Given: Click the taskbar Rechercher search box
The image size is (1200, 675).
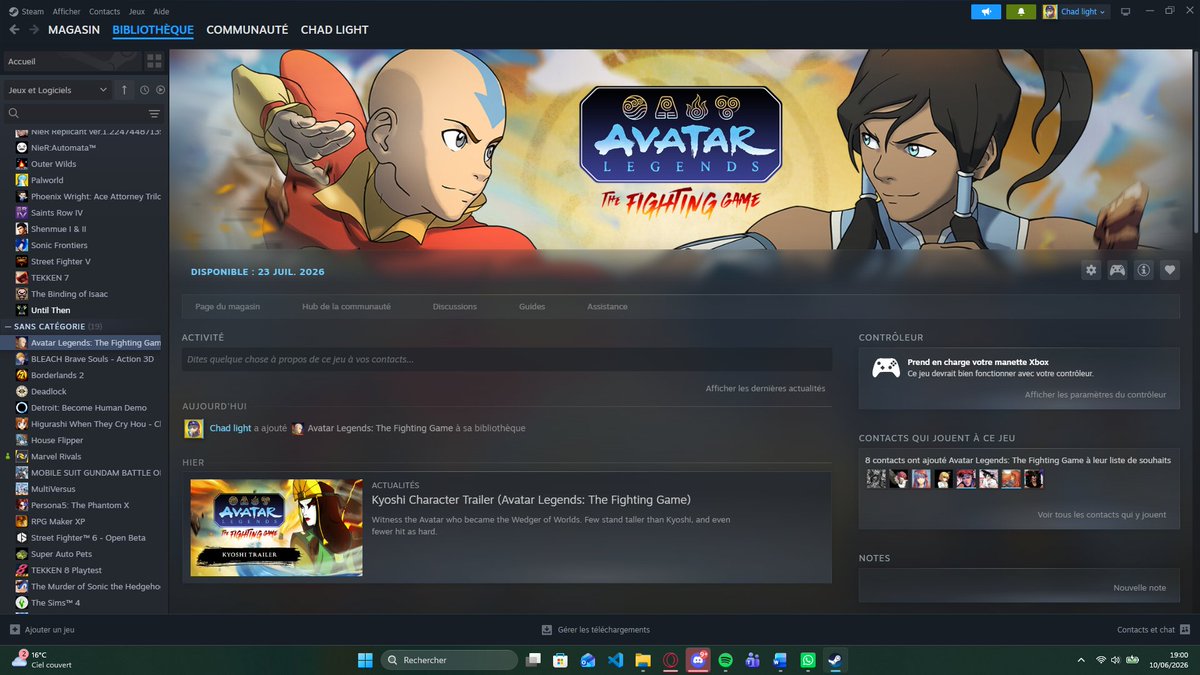Looking at the screenshot, I should (451, 660).
